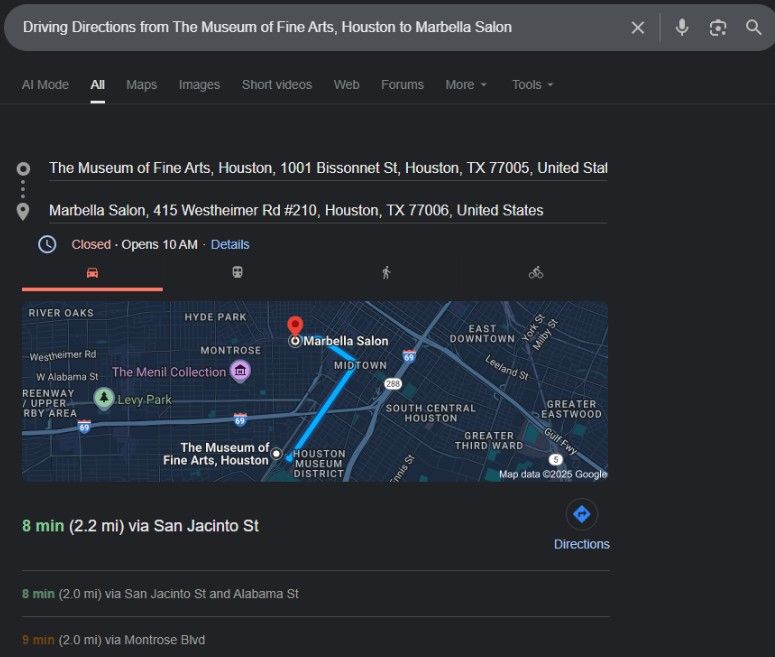Click the GREATER EASTWOOD map label
Viewport: 775px width, 657px height.
coord(571,409)
